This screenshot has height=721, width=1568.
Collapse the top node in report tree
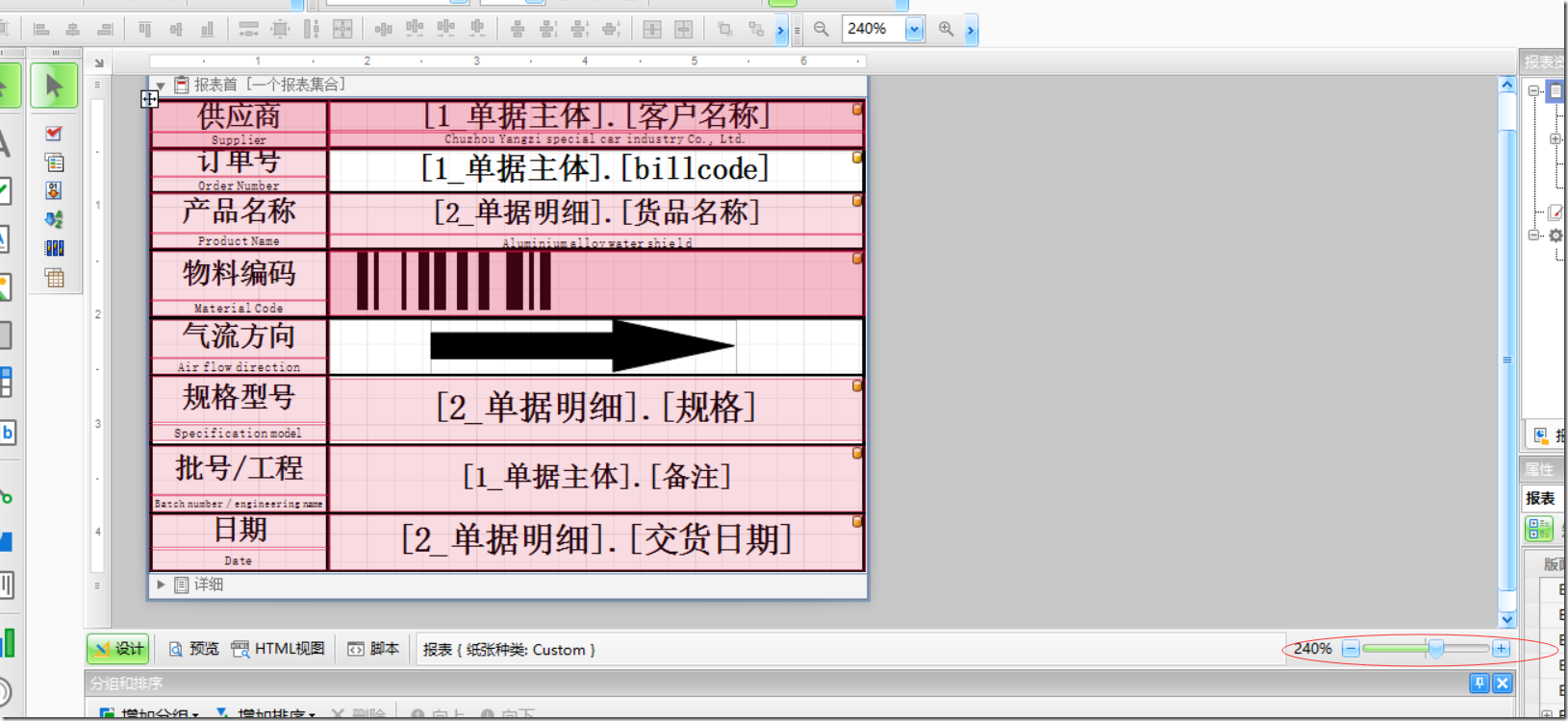[x=1533, y=90]
